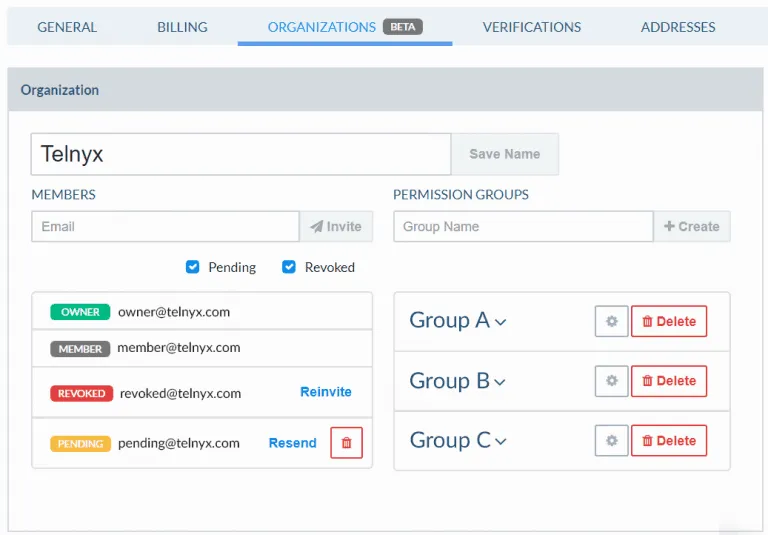Delete Group C permission group
The height and width of the screenshot is (535, 768).
coord(668,441)
